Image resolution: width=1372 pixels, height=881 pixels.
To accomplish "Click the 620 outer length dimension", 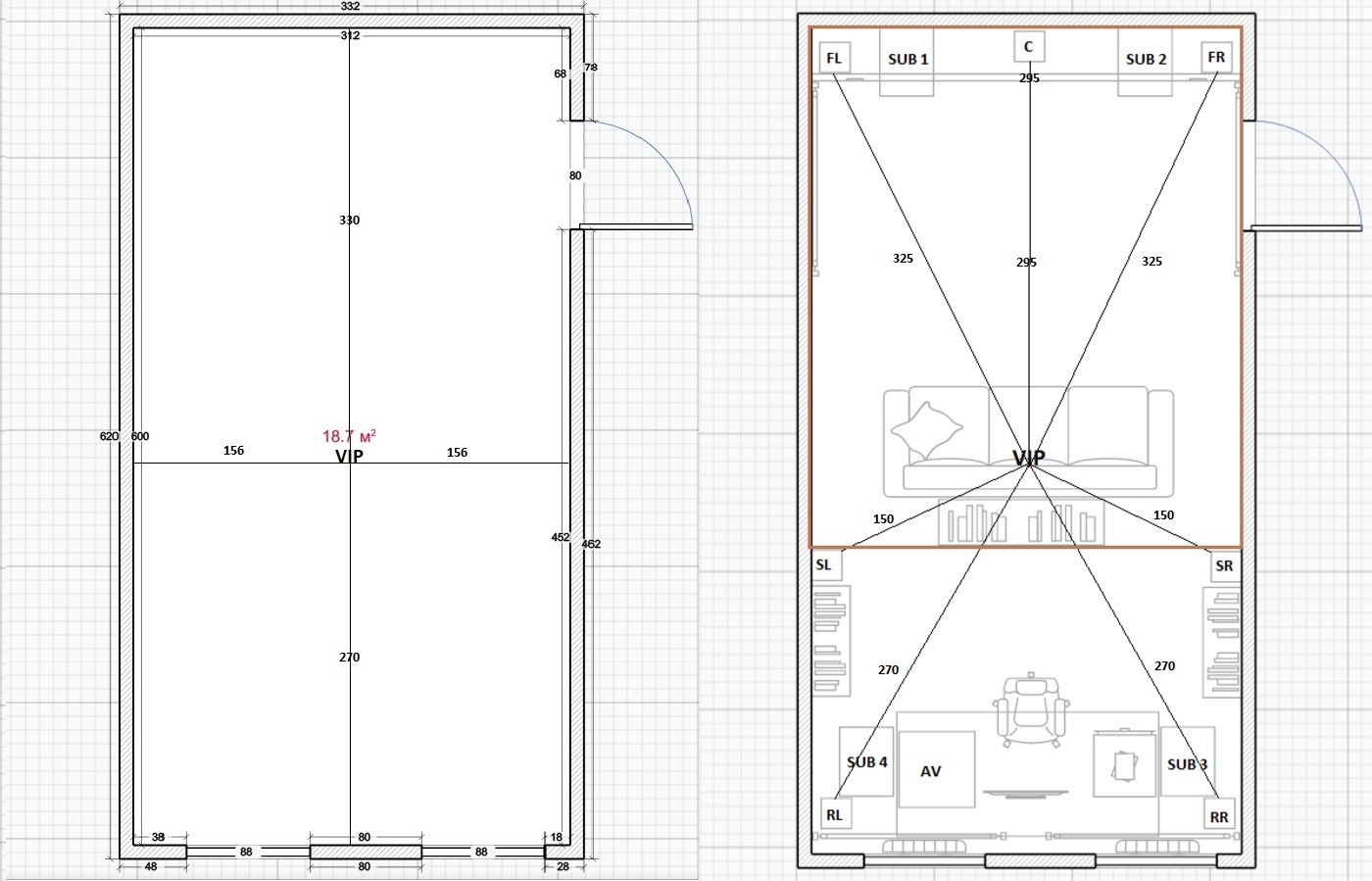I will (x=109, y=436).
